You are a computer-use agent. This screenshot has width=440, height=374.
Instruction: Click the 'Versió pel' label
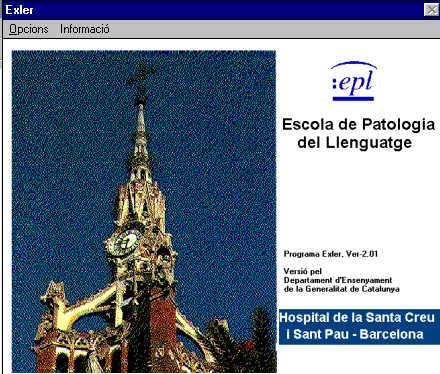pyautogui.click(x=303, y=271)
